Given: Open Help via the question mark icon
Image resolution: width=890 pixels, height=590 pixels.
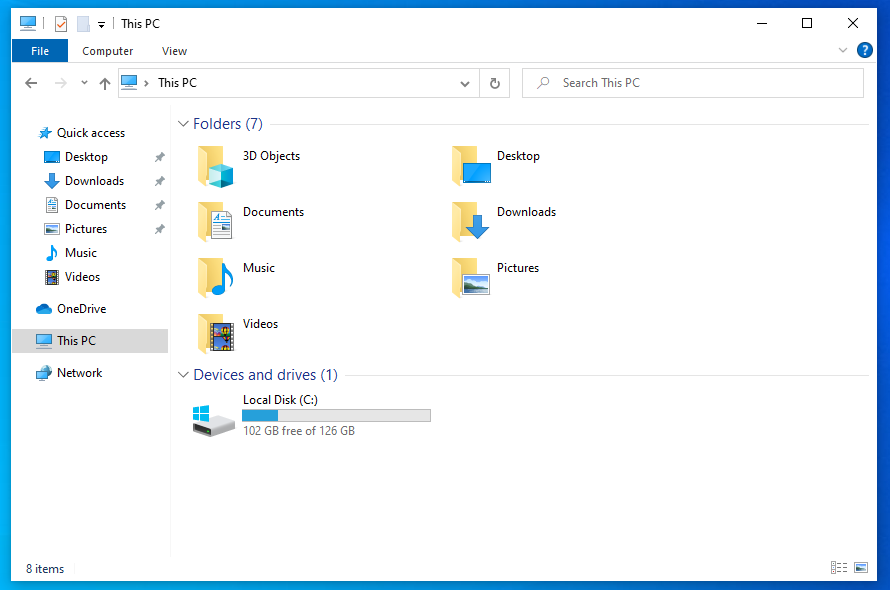Looking at the screenshot, I should pyautogui.click(x=864, y=50).
